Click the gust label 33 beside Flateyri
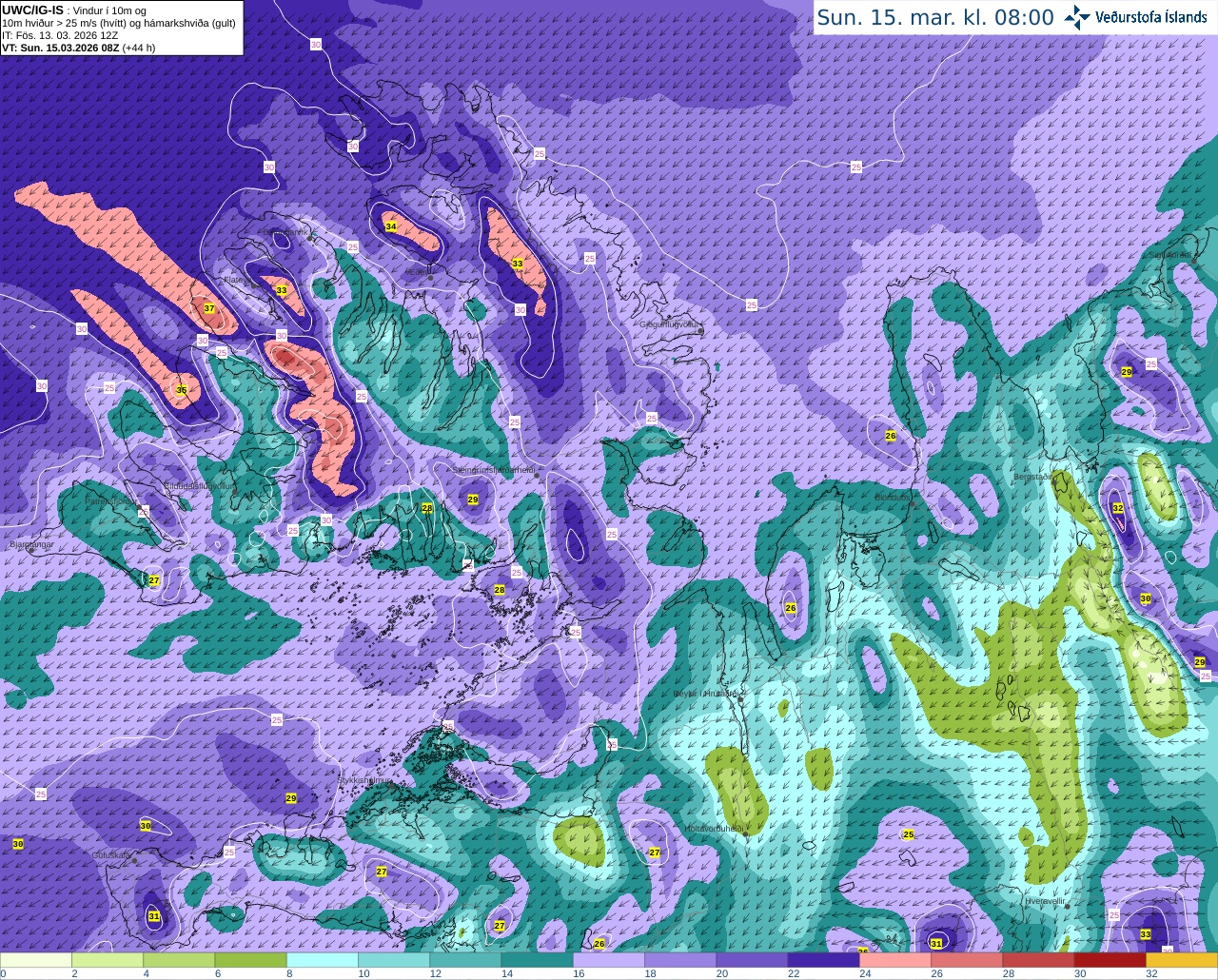Image resolution: width=1218 pixels, height=980 pixels. pyautogui.click(x=281, y=290)
